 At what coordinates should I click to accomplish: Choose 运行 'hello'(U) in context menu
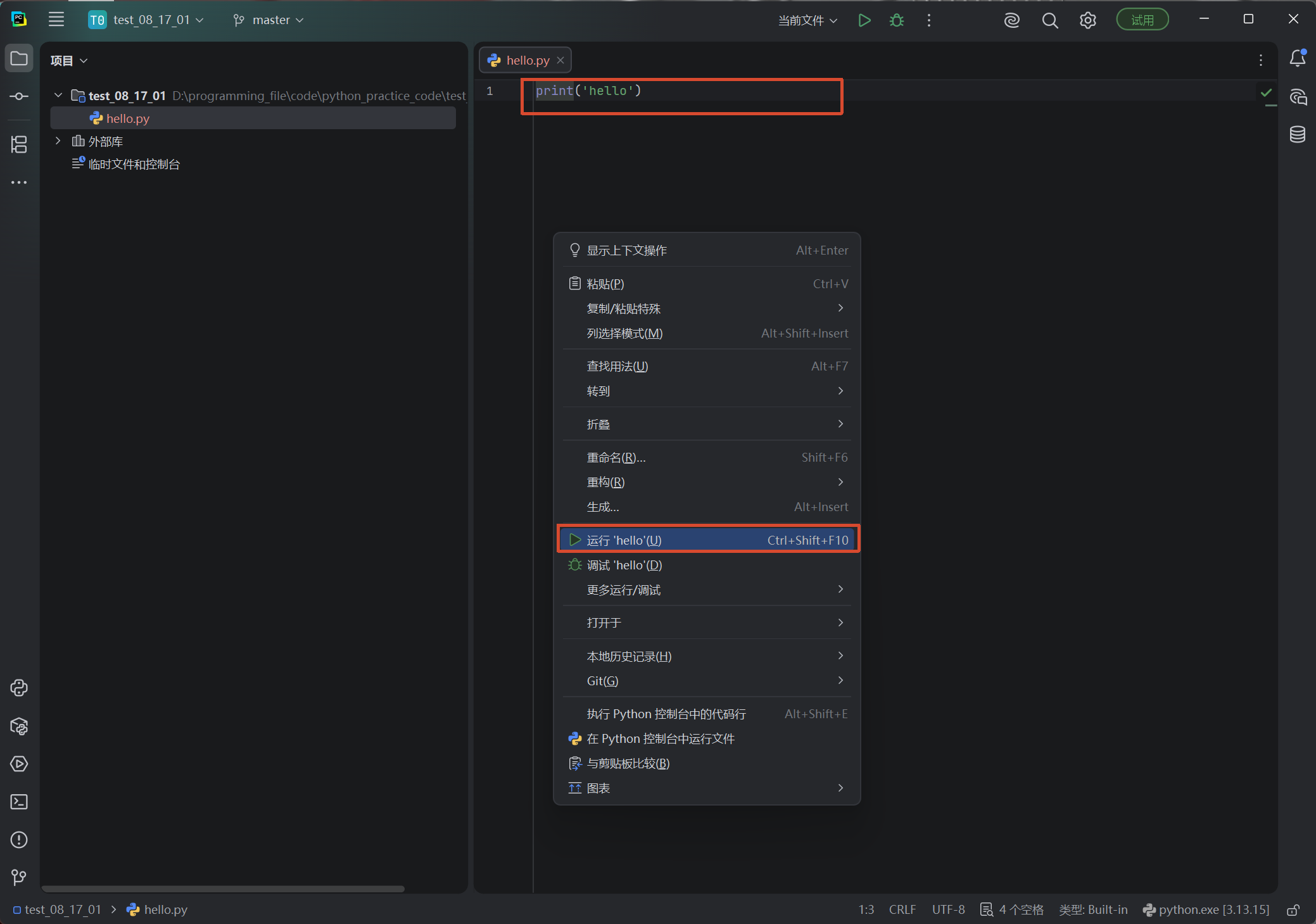tap(707, 540)
